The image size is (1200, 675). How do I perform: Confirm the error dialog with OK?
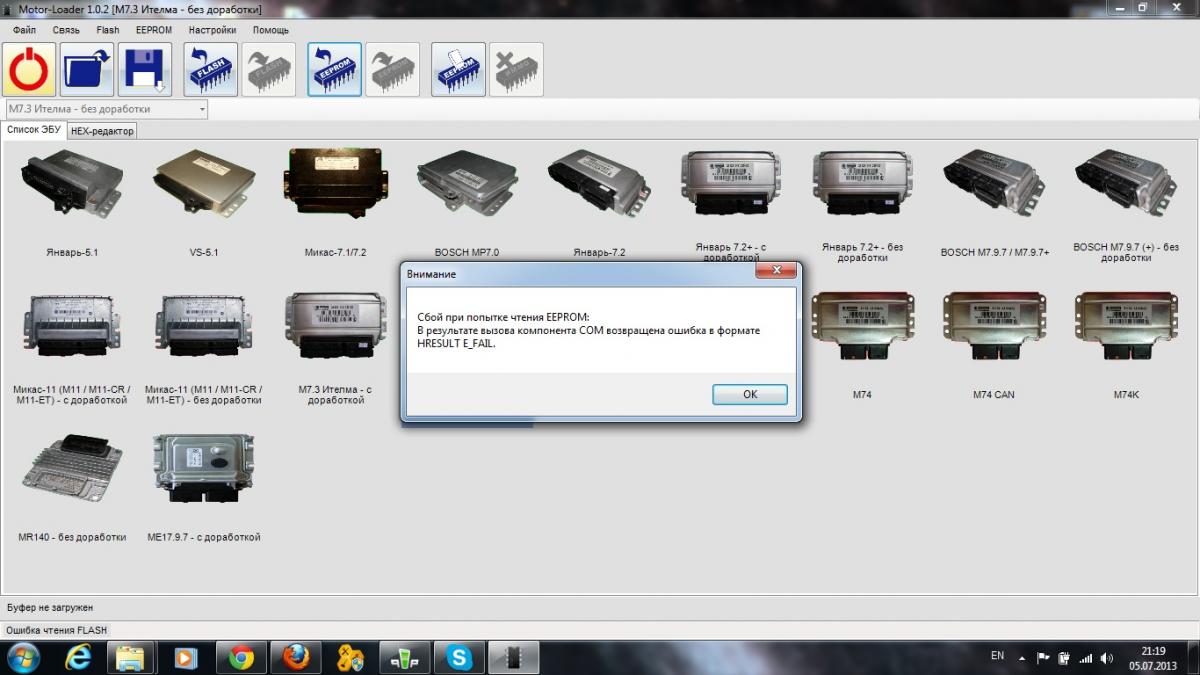coord(750,394)
